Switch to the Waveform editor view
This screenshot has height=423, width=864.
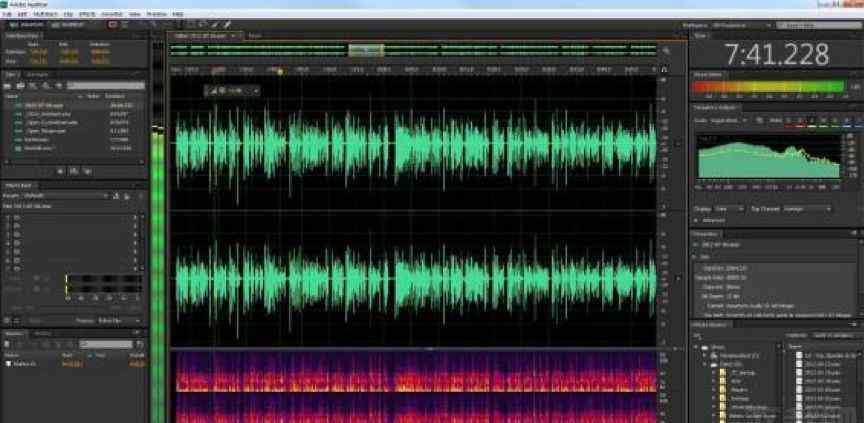click(22, 24)
